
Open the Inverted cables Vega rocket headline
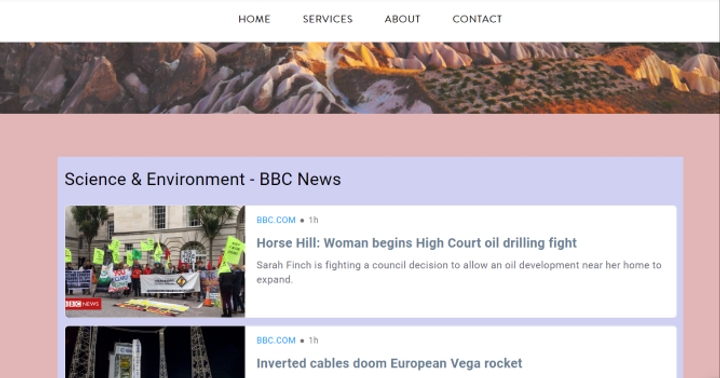[x=389, y=363]
